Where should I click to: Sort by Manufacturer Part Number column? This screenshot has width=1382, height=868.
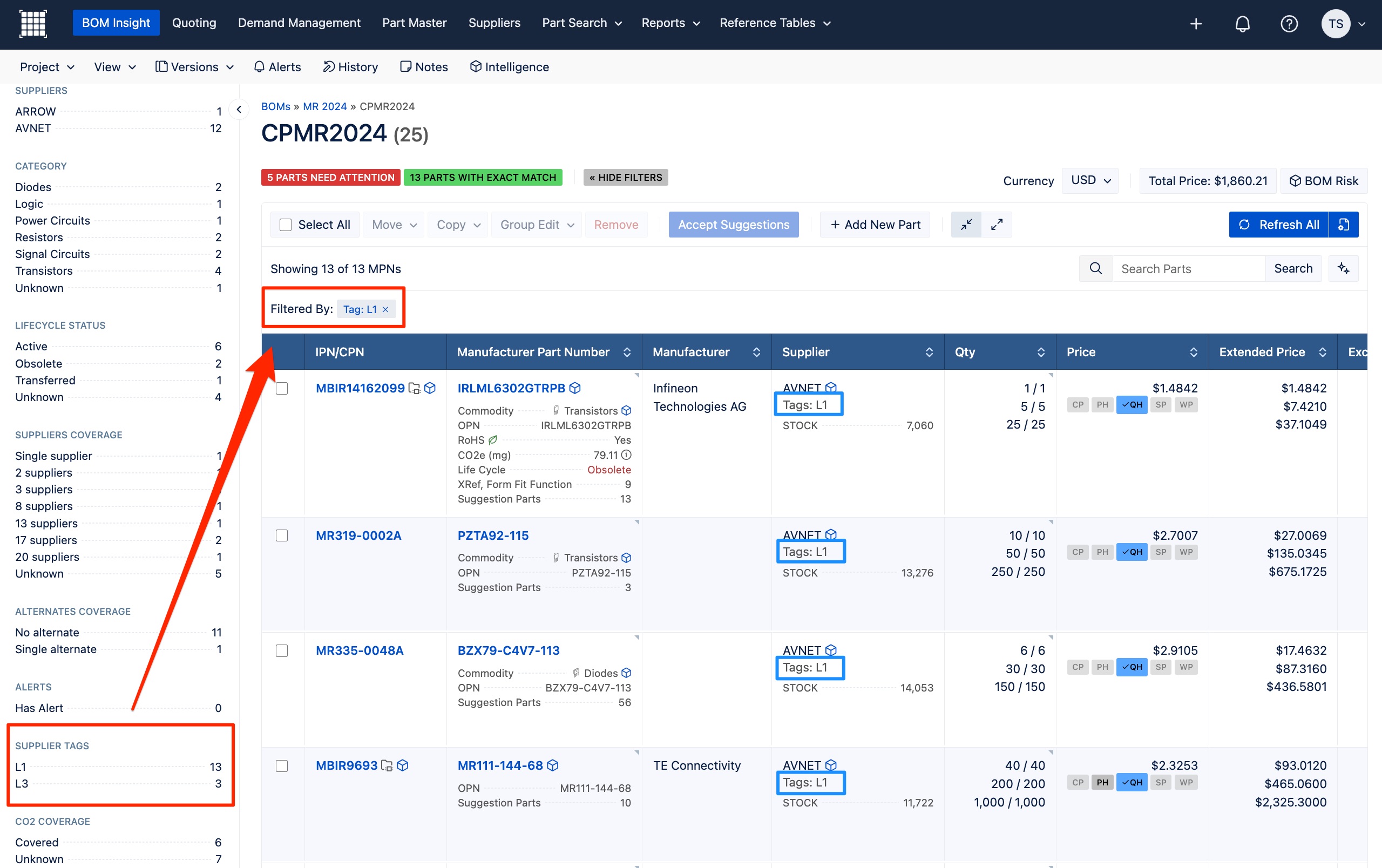627,352
